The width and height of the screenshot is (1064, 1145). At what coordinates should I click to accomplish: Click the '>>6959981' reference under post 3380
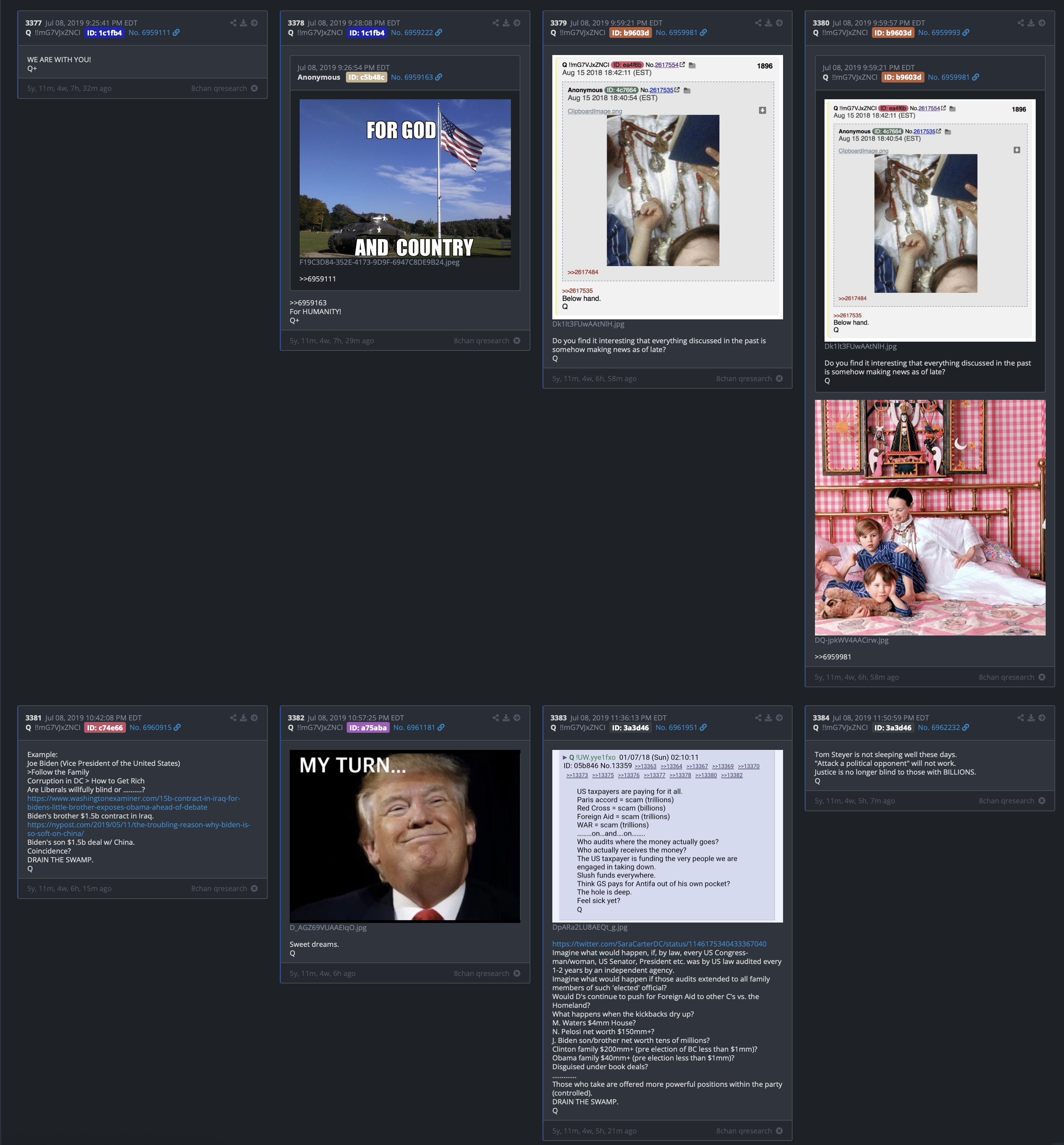(832, 657)
